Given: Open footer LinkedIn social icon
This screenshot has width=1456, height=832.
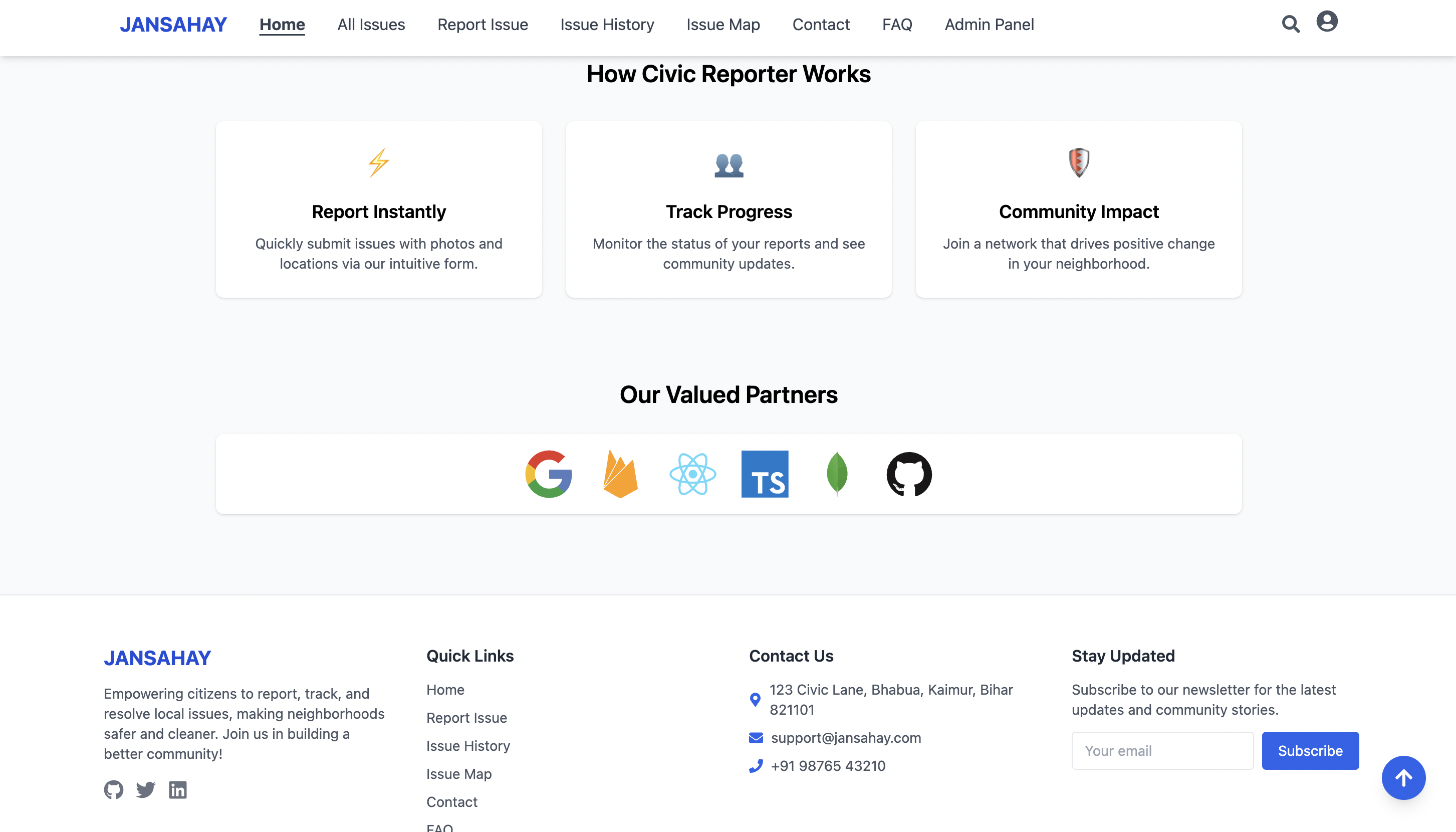Looking at the screenshot, I should point(178,789).
